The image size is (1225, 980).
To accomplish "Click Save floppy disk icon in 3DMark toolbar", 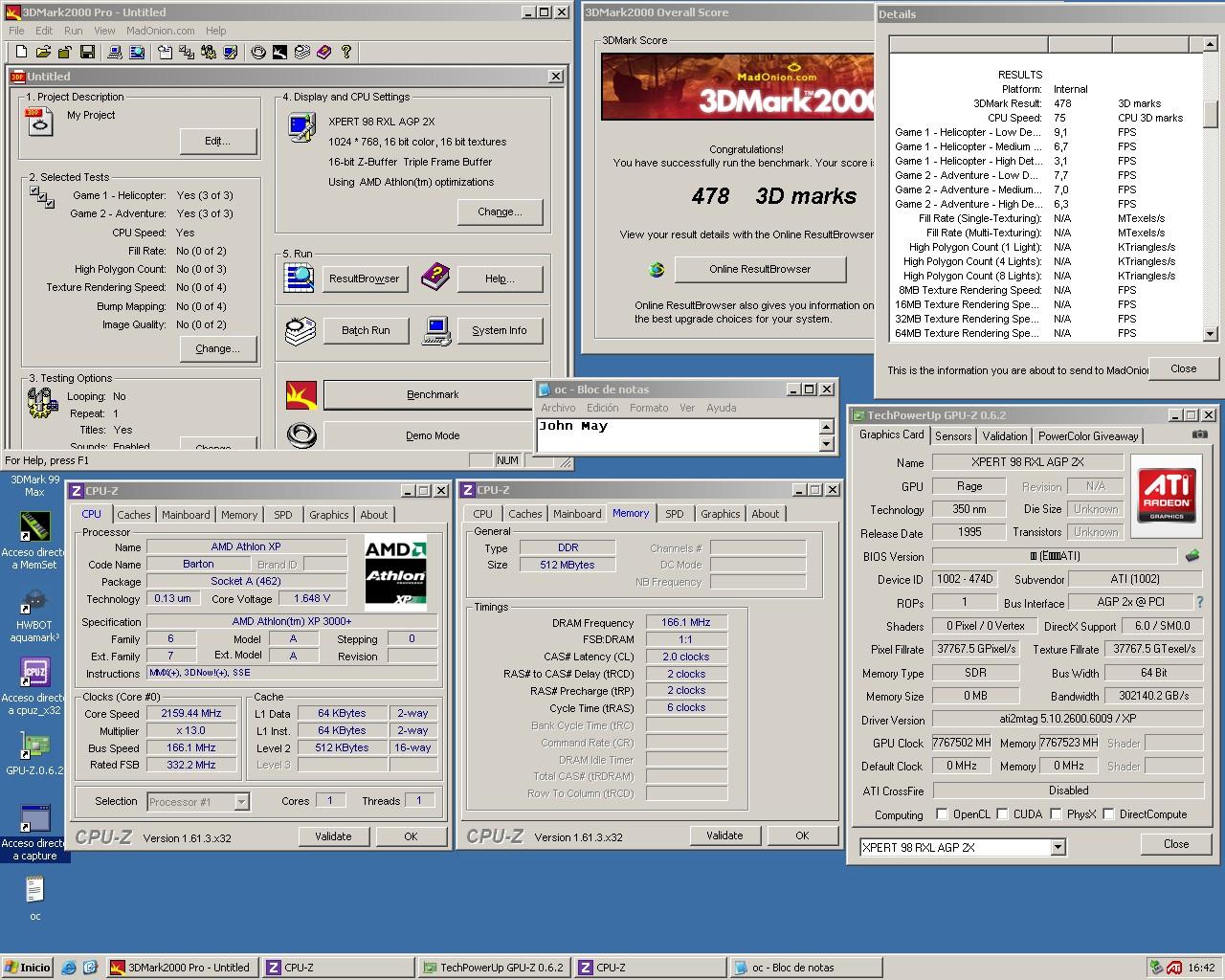I will pos(87,52).
